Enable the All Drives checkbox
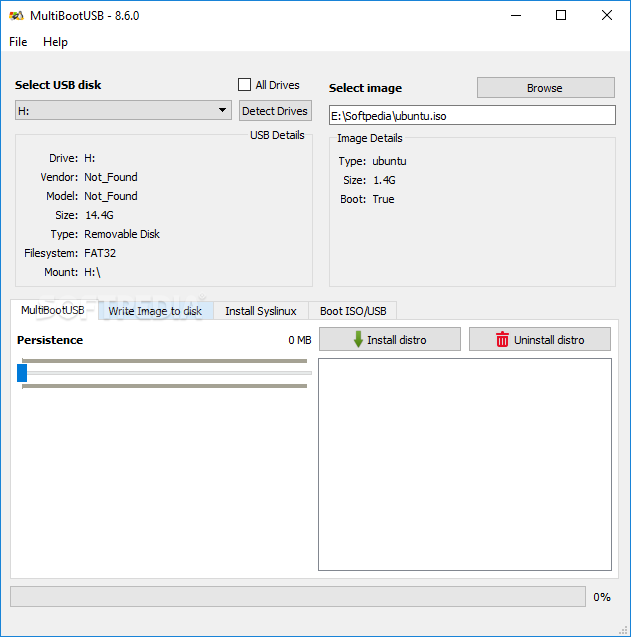This screenshot has width=631, height=637. (244, 84)
